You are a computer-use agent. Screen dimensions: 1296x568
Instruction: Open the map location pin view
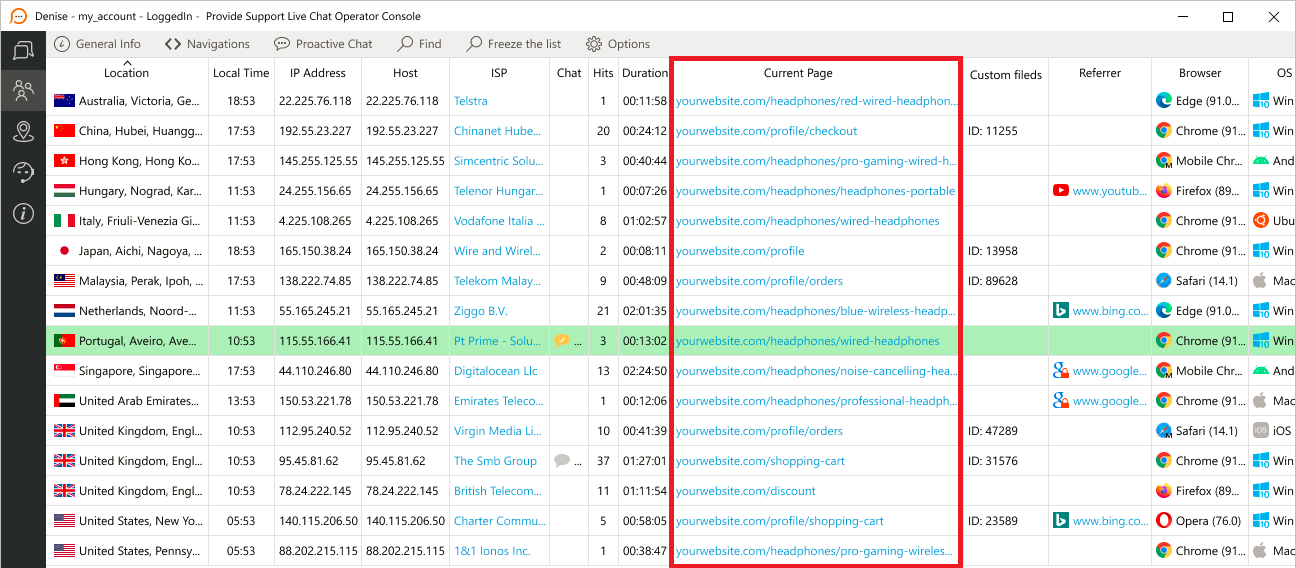[23, 132]
